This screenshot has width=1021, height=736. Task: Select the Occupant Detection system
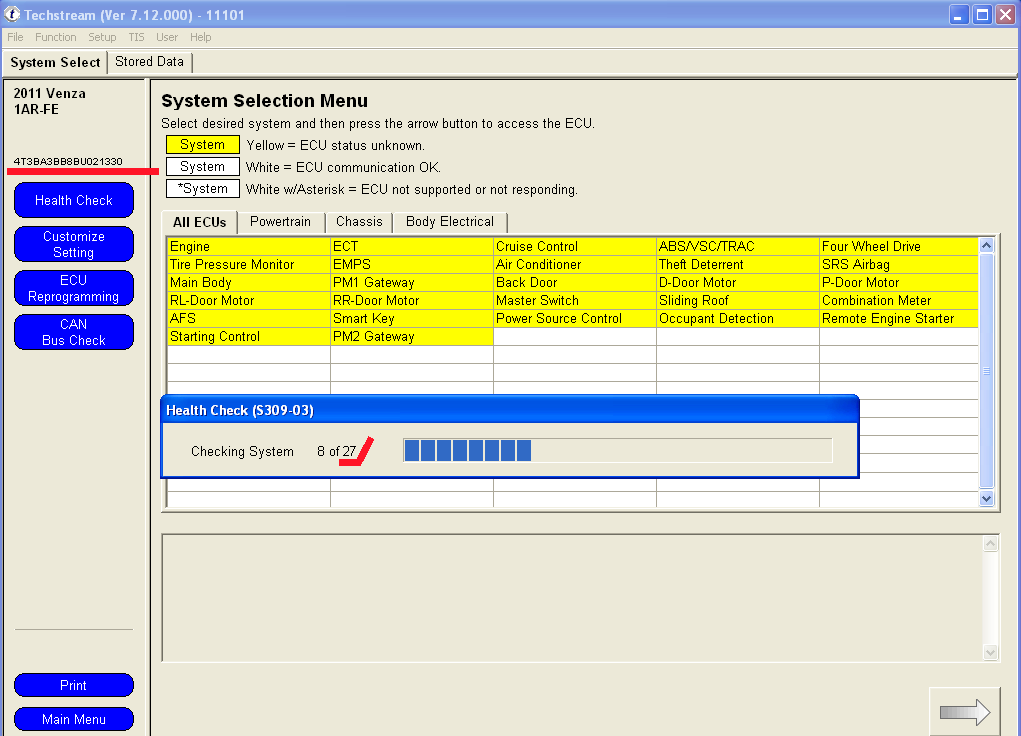click(738, 318)
